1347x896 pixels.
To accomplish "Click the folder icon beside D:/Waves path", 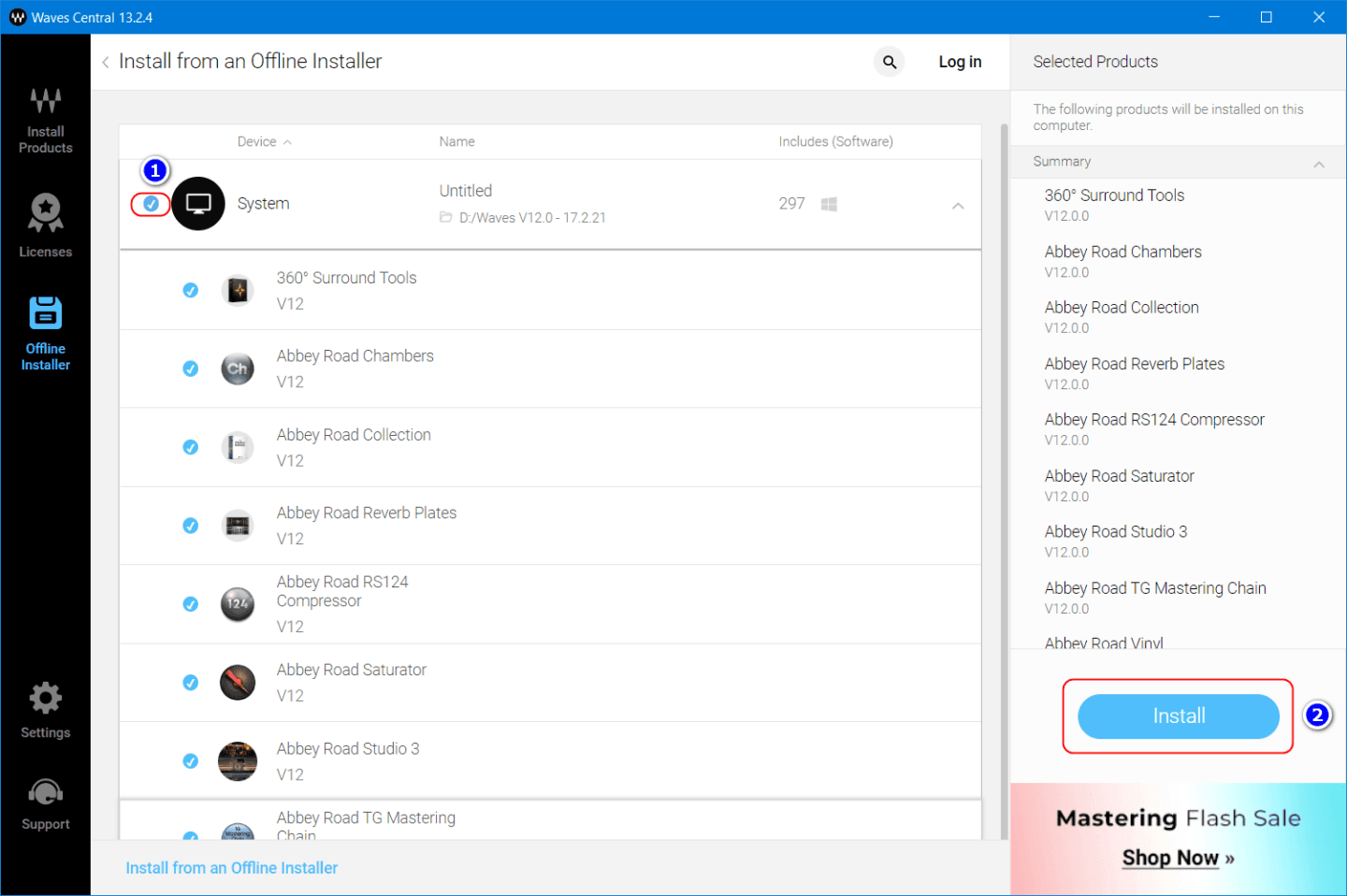I will pos(446,217).
